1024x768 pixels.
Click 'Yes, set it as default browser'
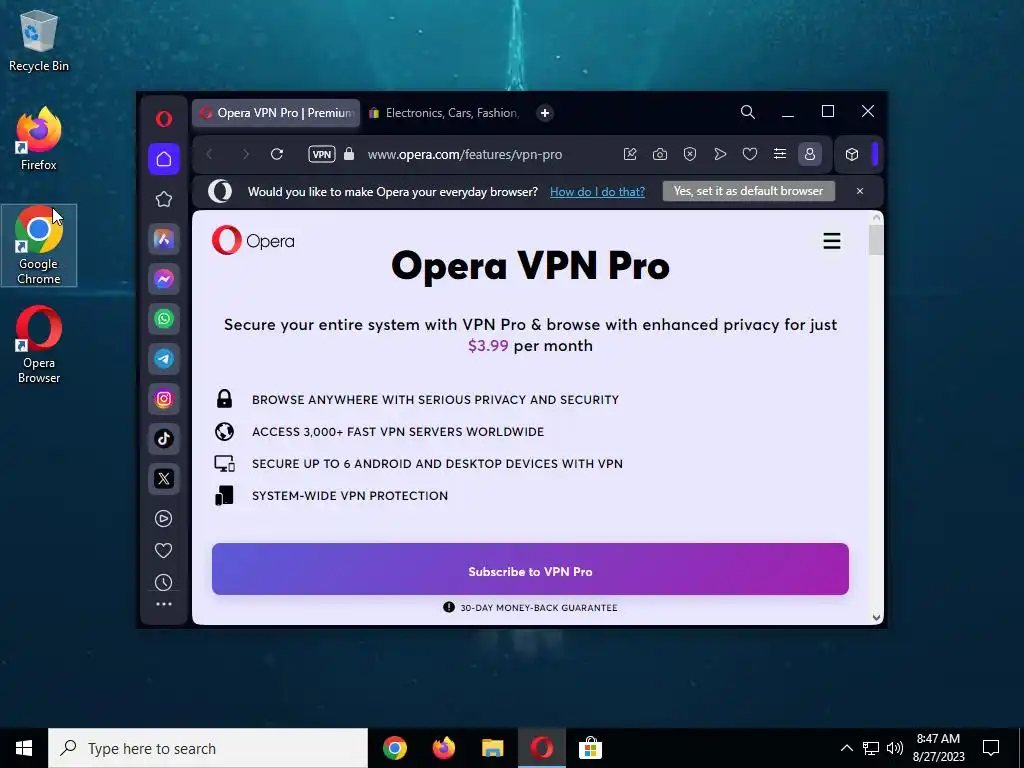tap(748, 191)
